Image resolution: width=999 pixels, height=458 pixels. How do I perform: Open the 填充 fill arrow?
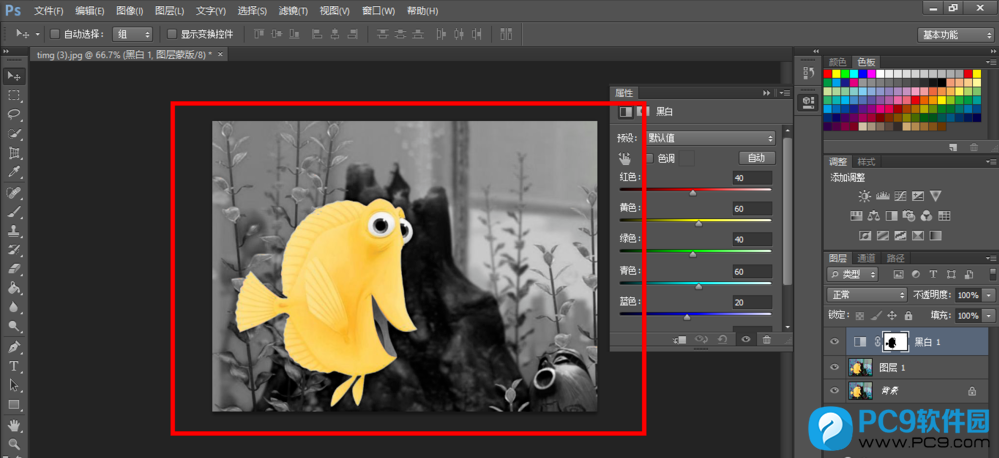click(989, 315)
